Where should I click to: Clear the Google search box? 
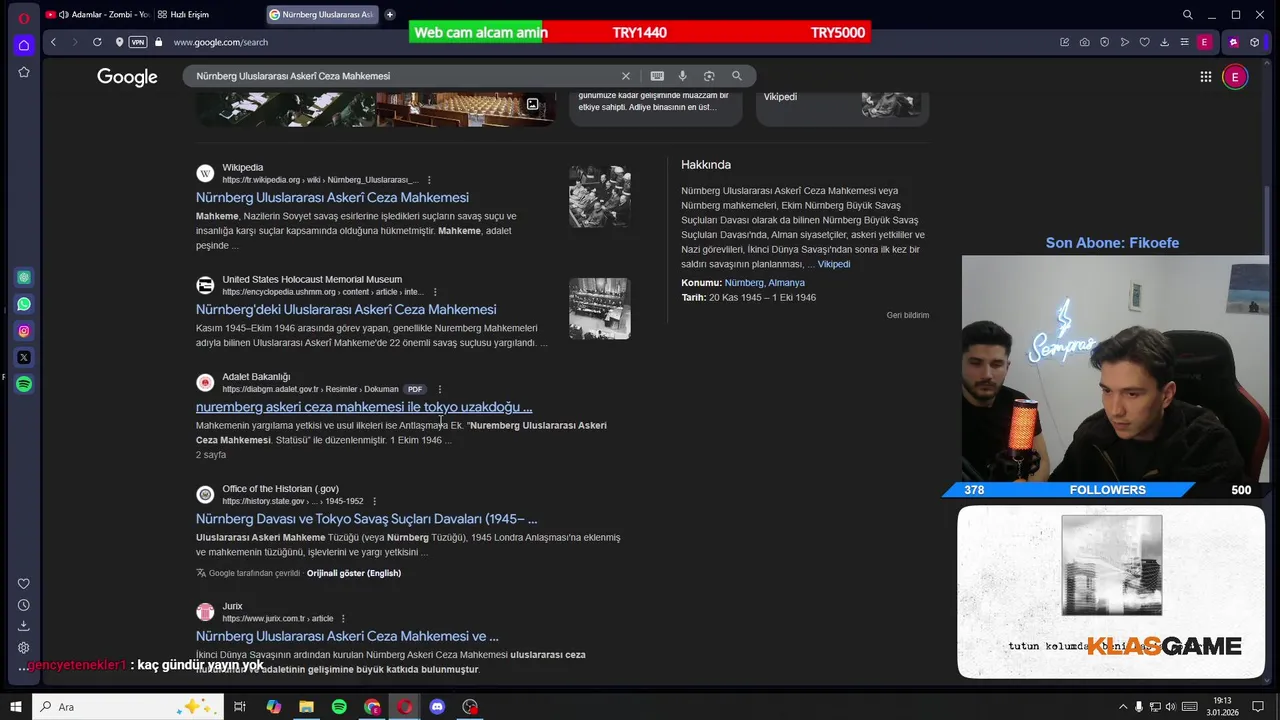click(626, 76)
